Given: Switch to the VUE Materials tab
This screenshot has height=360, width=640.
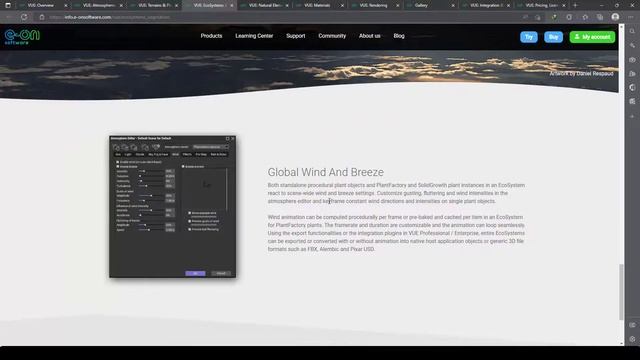Looking at the screenshot, I should pos(320,6).
